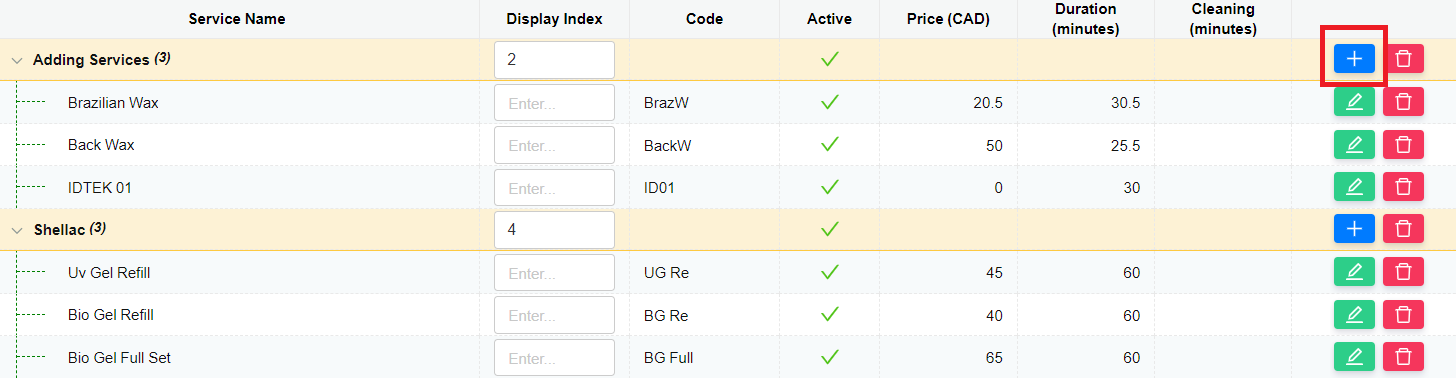The image size is (1456, 378).
Task: Sort by Price (CAD) column header
Action: 948,19
